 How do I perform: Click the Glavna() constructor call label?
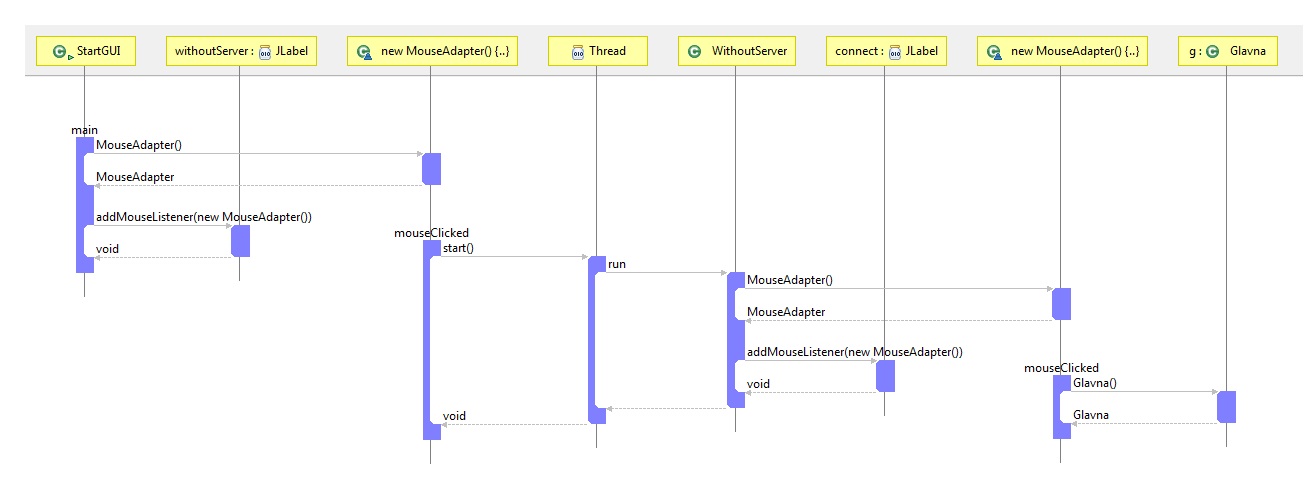[x=1094, y=382]
